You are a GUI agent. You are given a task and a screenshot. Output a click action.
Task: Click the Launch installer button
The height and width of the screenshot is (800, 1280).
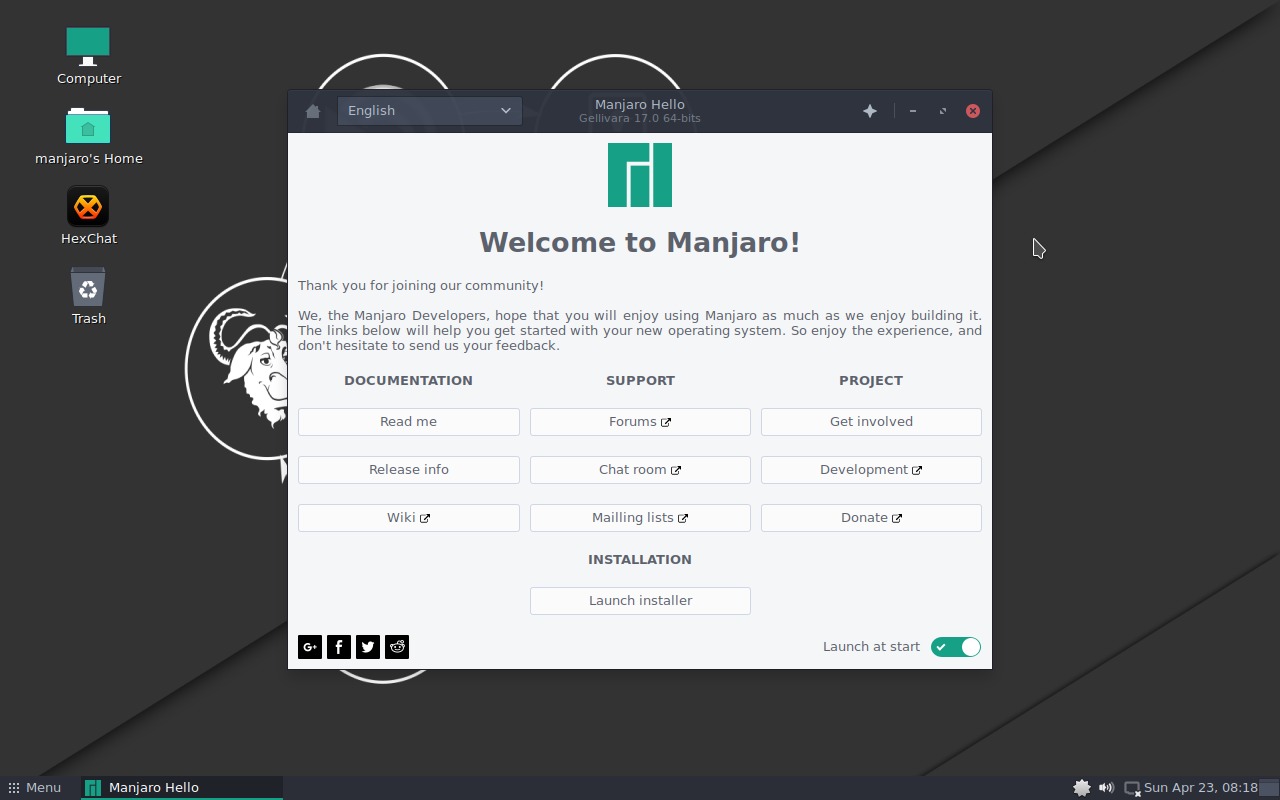pos(640,600)
